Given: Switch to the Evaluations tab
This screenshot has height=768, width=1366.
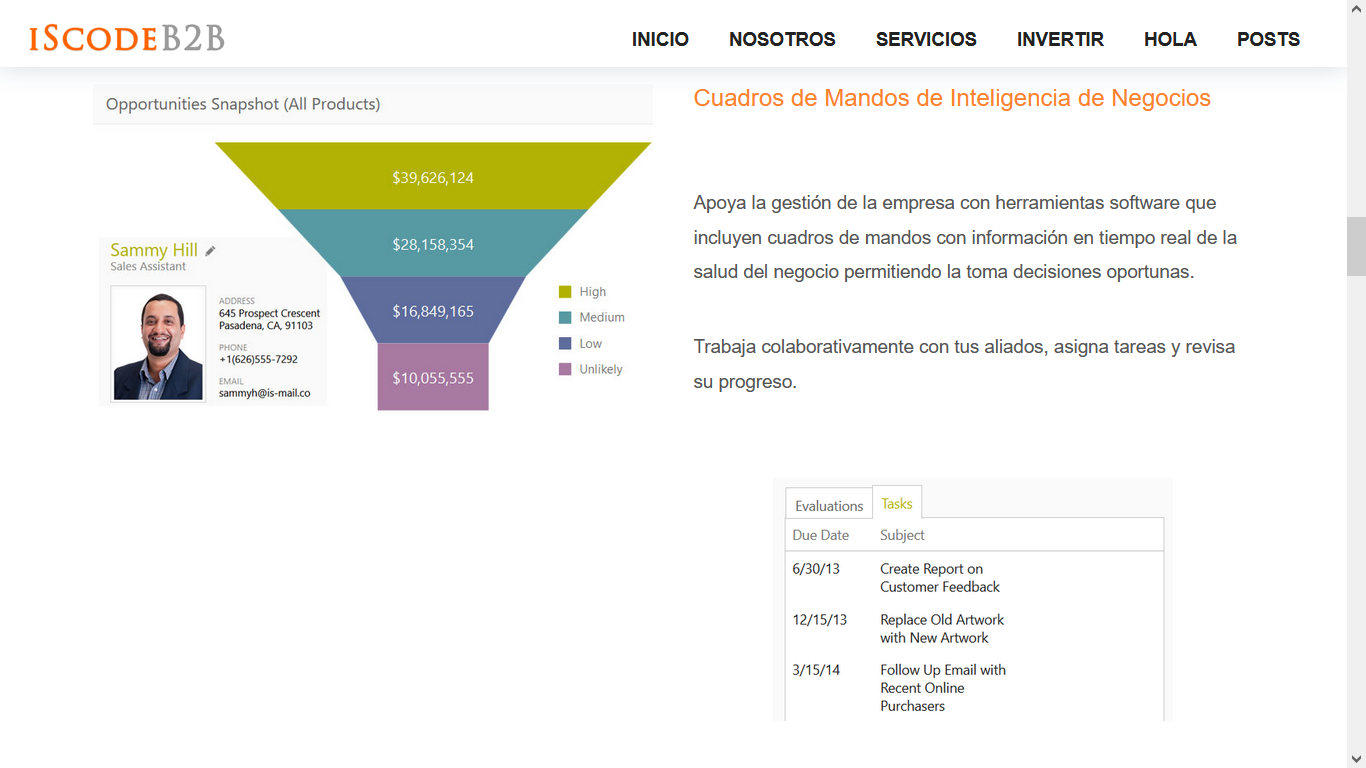Looking at the screenshot, I should tap(829, 505).
